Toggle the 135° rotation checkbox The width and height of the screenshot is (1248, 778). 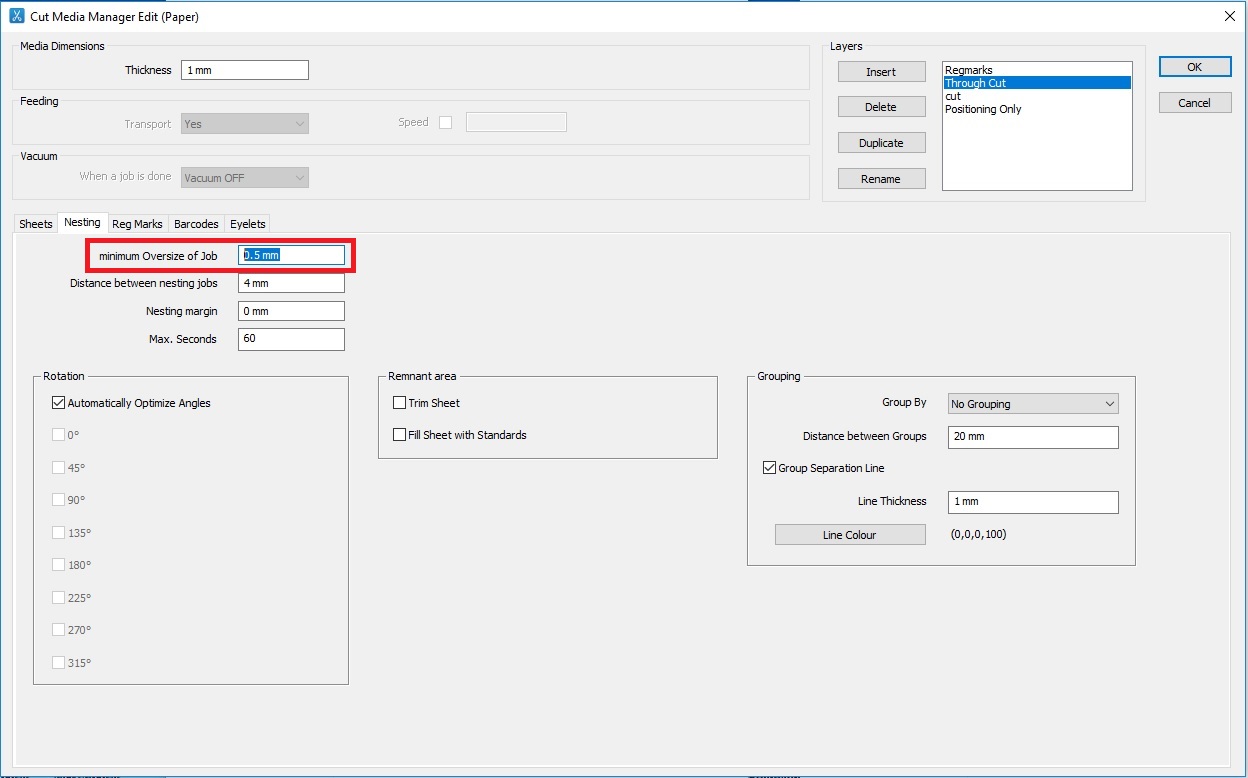pos(58,532)
